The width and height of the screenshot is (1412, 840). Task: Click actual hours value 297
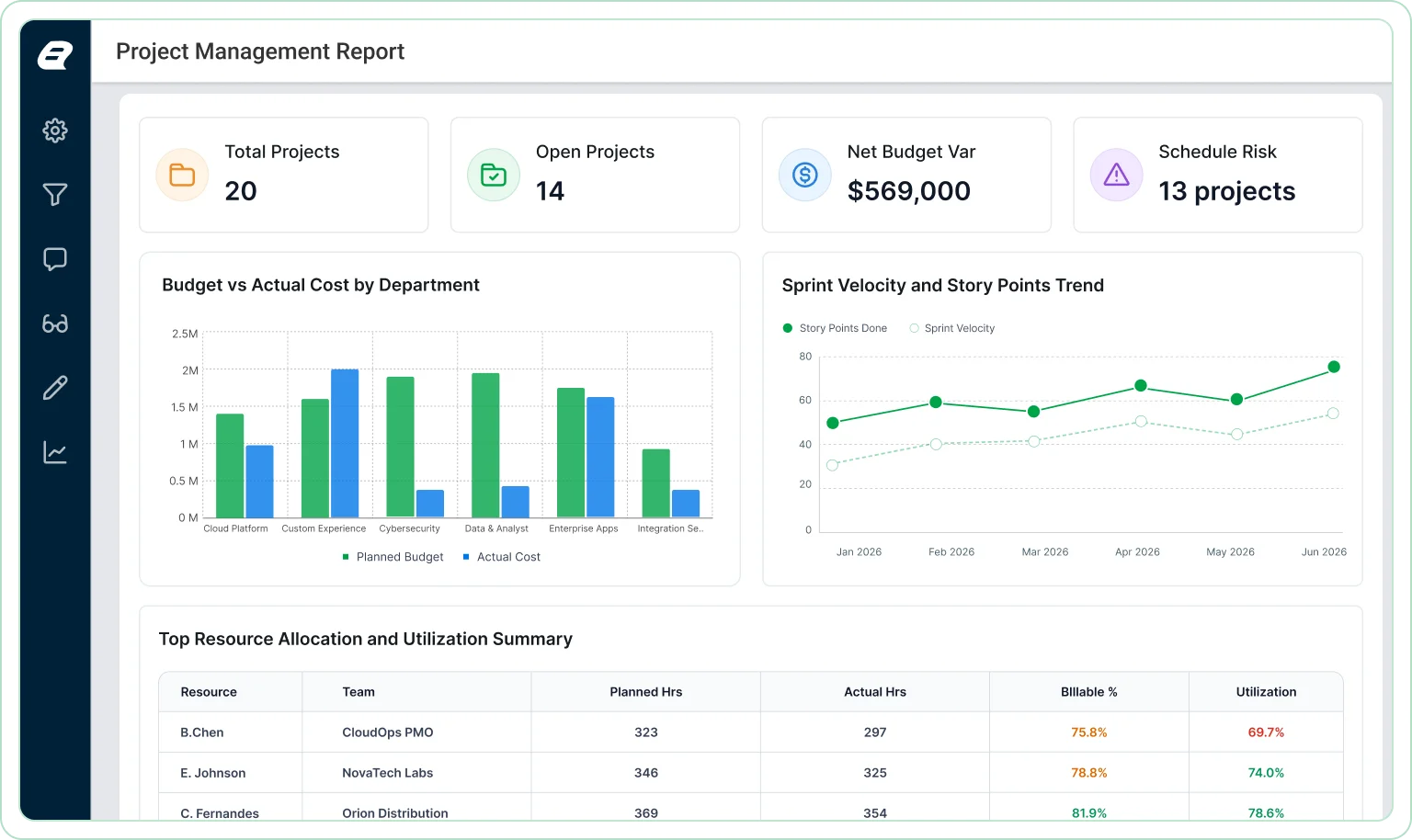(875, 732)
